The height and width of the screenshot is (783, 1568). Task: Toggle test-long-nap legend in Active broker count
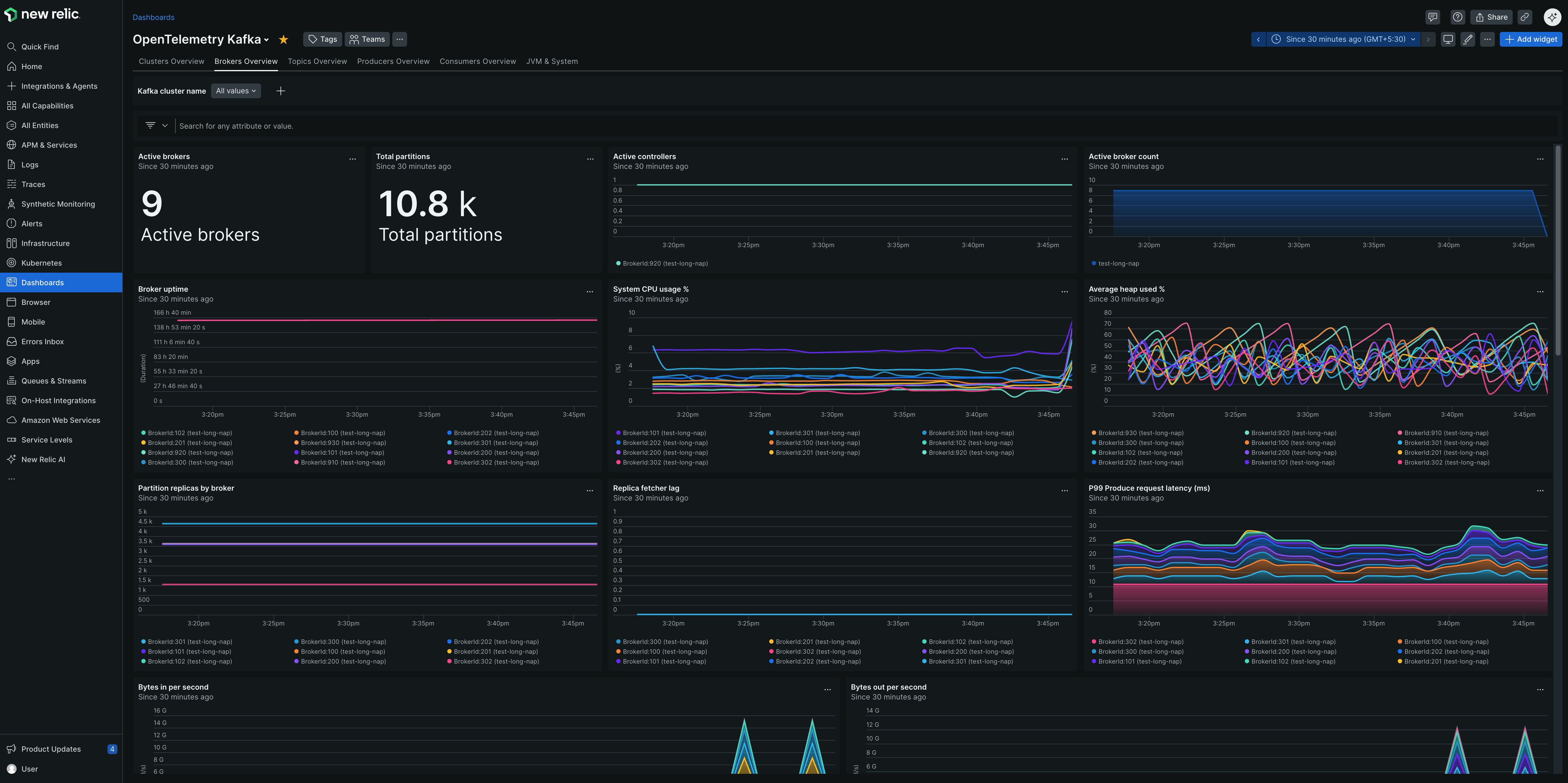point(1118,263)
